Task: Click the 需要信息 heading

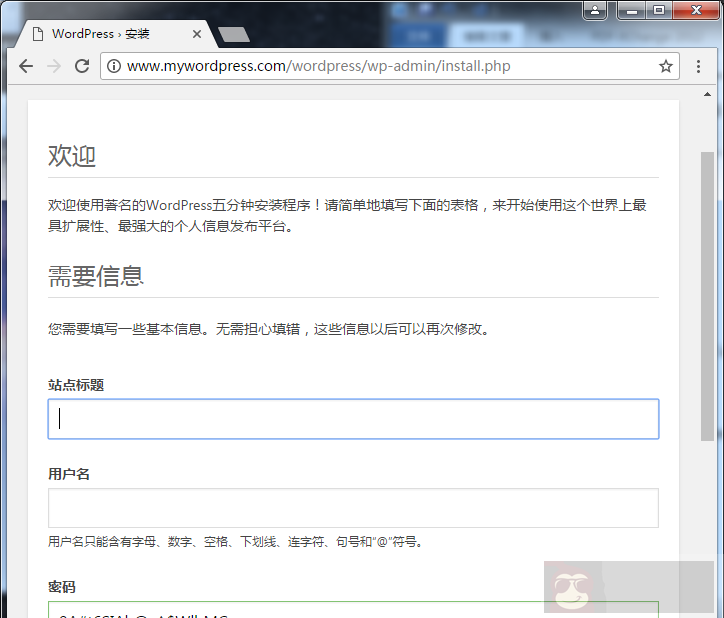Action: (x=96, y=276)
